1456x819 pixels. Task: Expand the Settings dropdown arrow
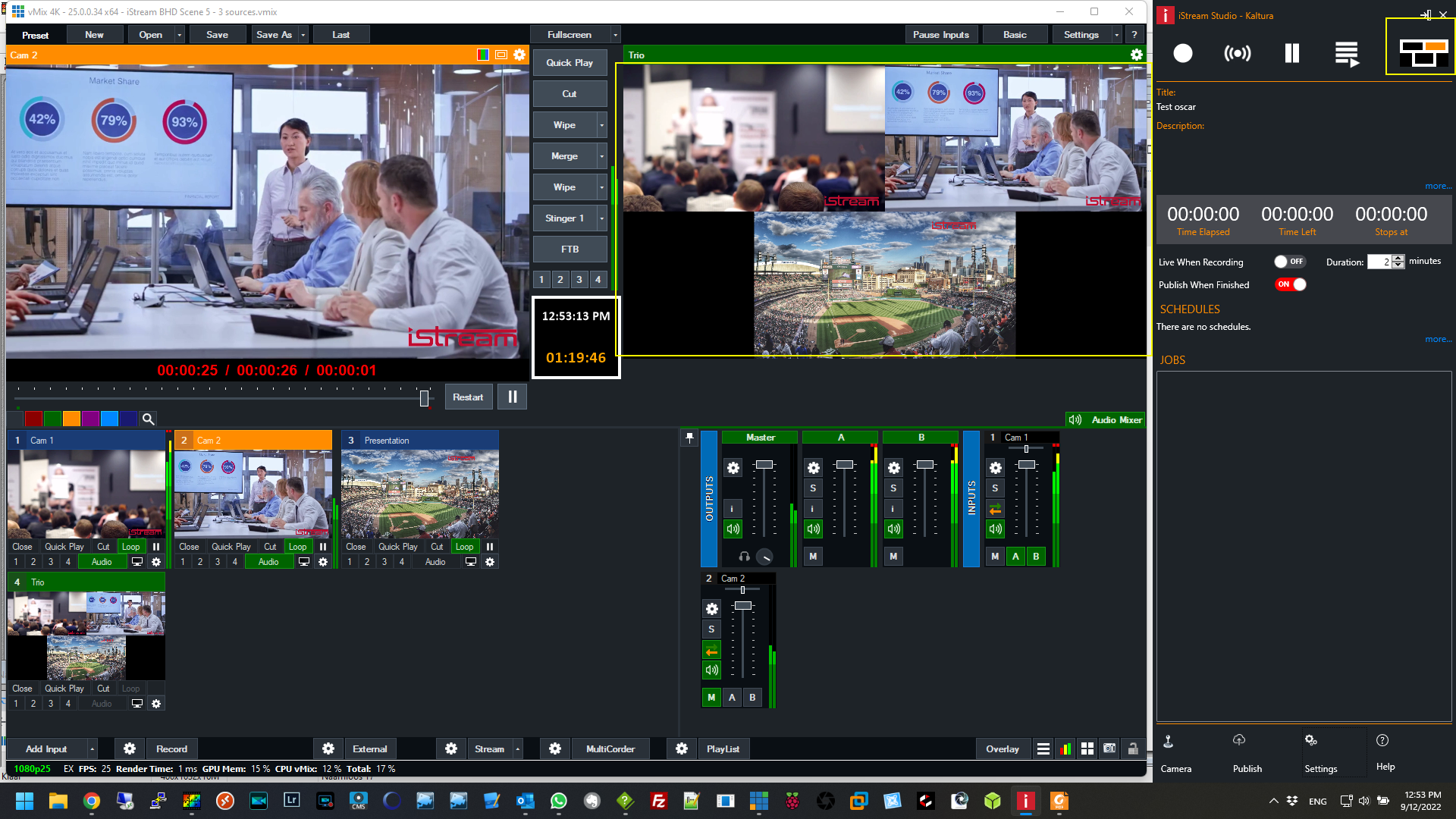pos(1116,35)
